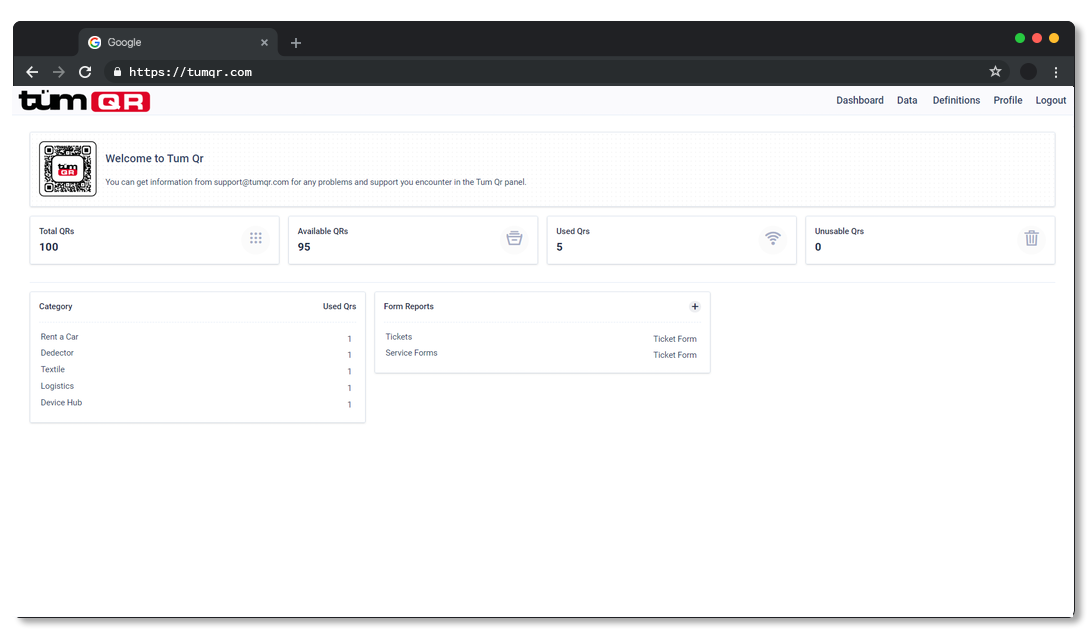
Task: Click the grid icon in Total QRs card
Action: (256, 238)
